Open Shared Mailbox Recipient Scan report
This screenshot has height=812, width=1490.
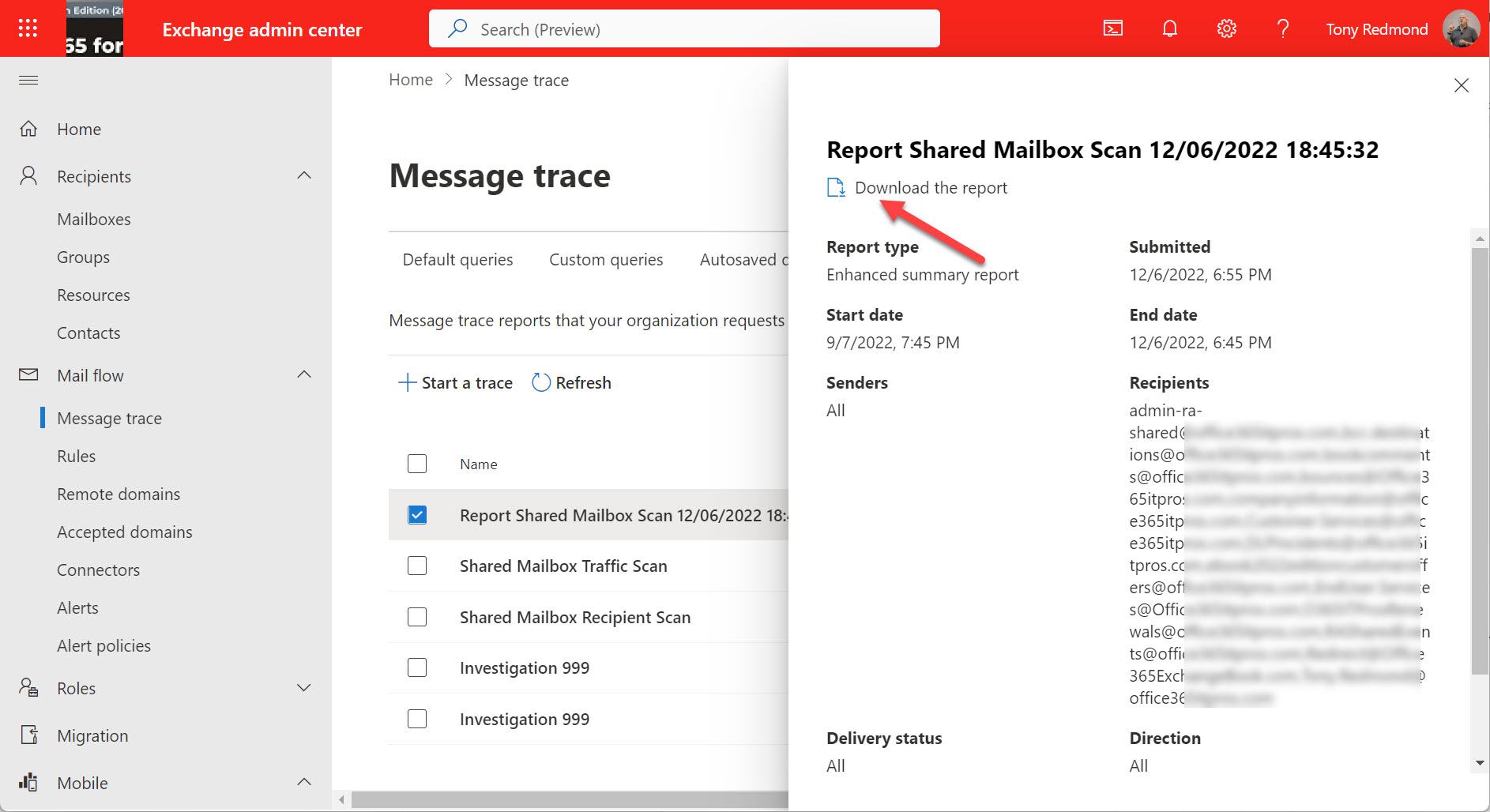[575, 618]
